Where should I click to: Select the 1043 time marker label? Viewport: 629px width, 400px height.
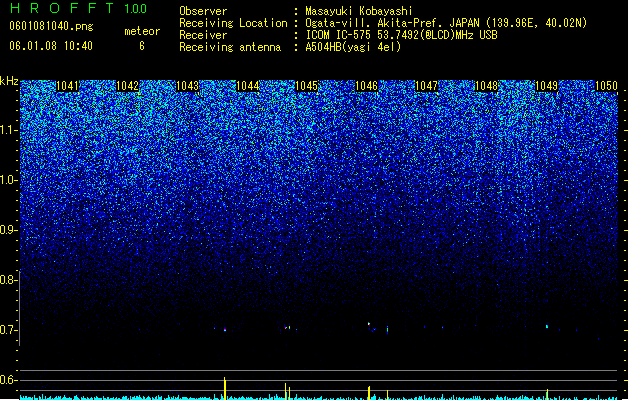tap(187, 86)
